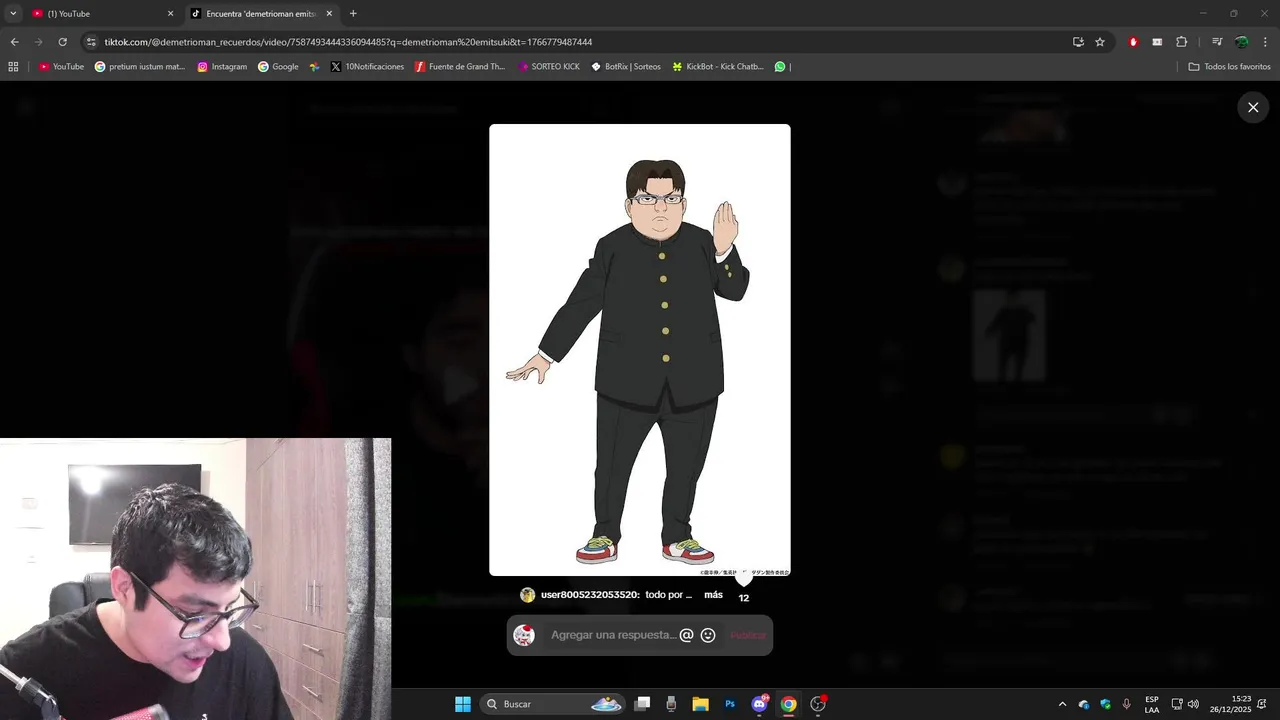Click the microphone tray icon

1127,704
